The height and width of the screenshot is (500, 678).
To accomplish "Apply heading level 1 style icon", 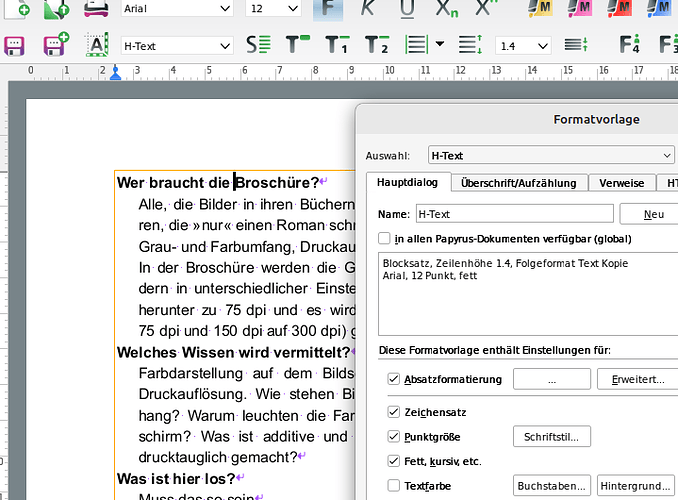I will [338, 45].
